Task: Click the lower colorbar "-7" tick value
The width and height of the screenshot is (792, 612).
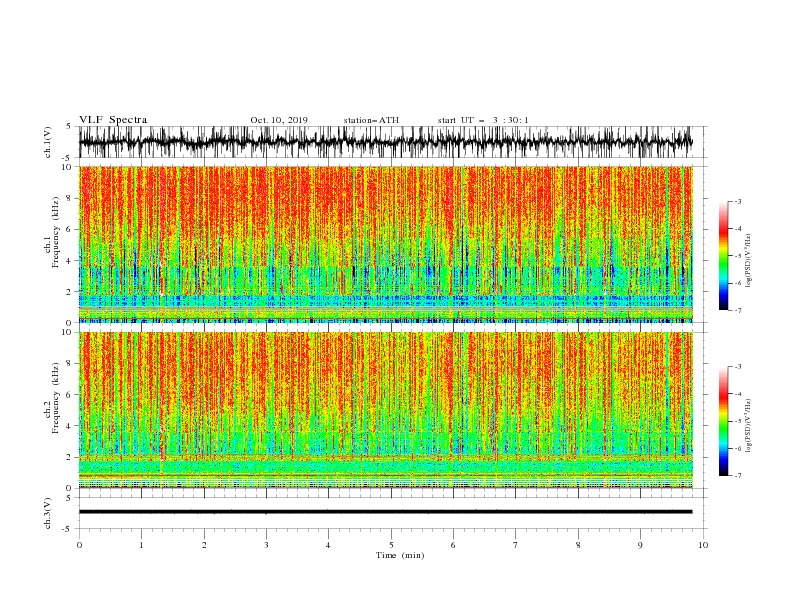Action: pos(738,476)
